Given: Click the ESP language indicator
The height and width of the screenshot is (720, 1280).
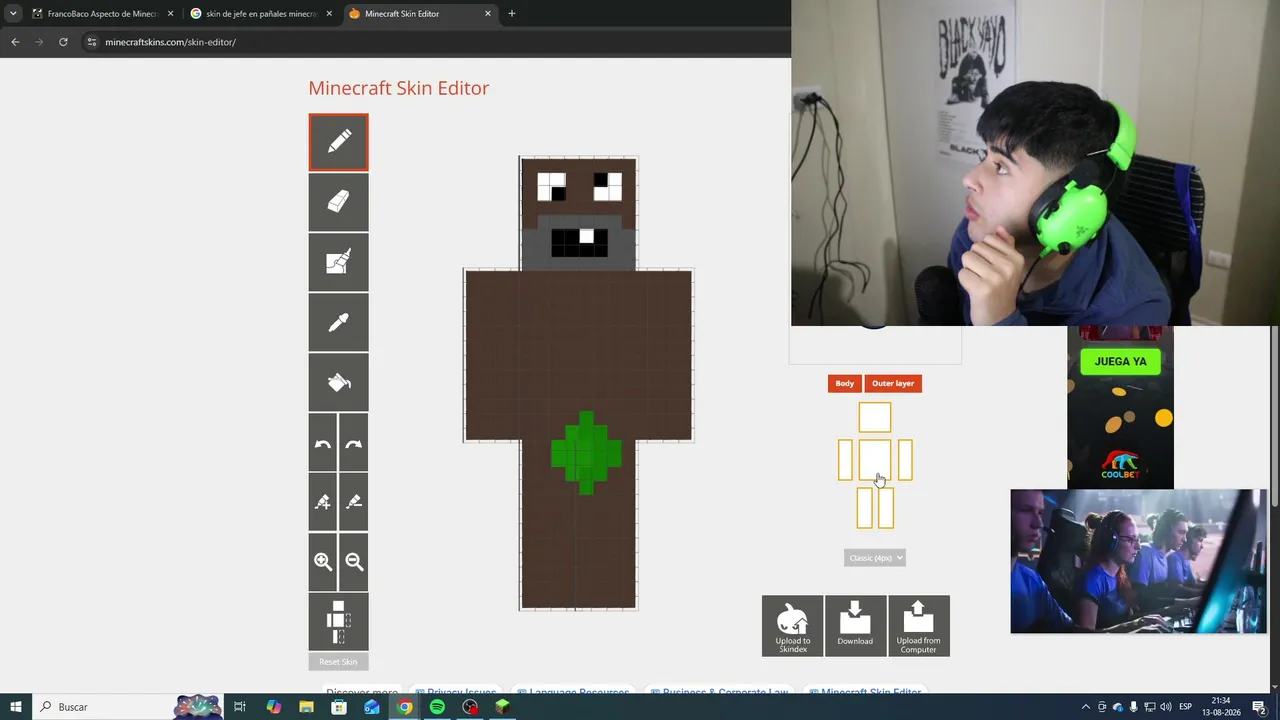Looking at the screenshot, I should [x=1186, y=707].
